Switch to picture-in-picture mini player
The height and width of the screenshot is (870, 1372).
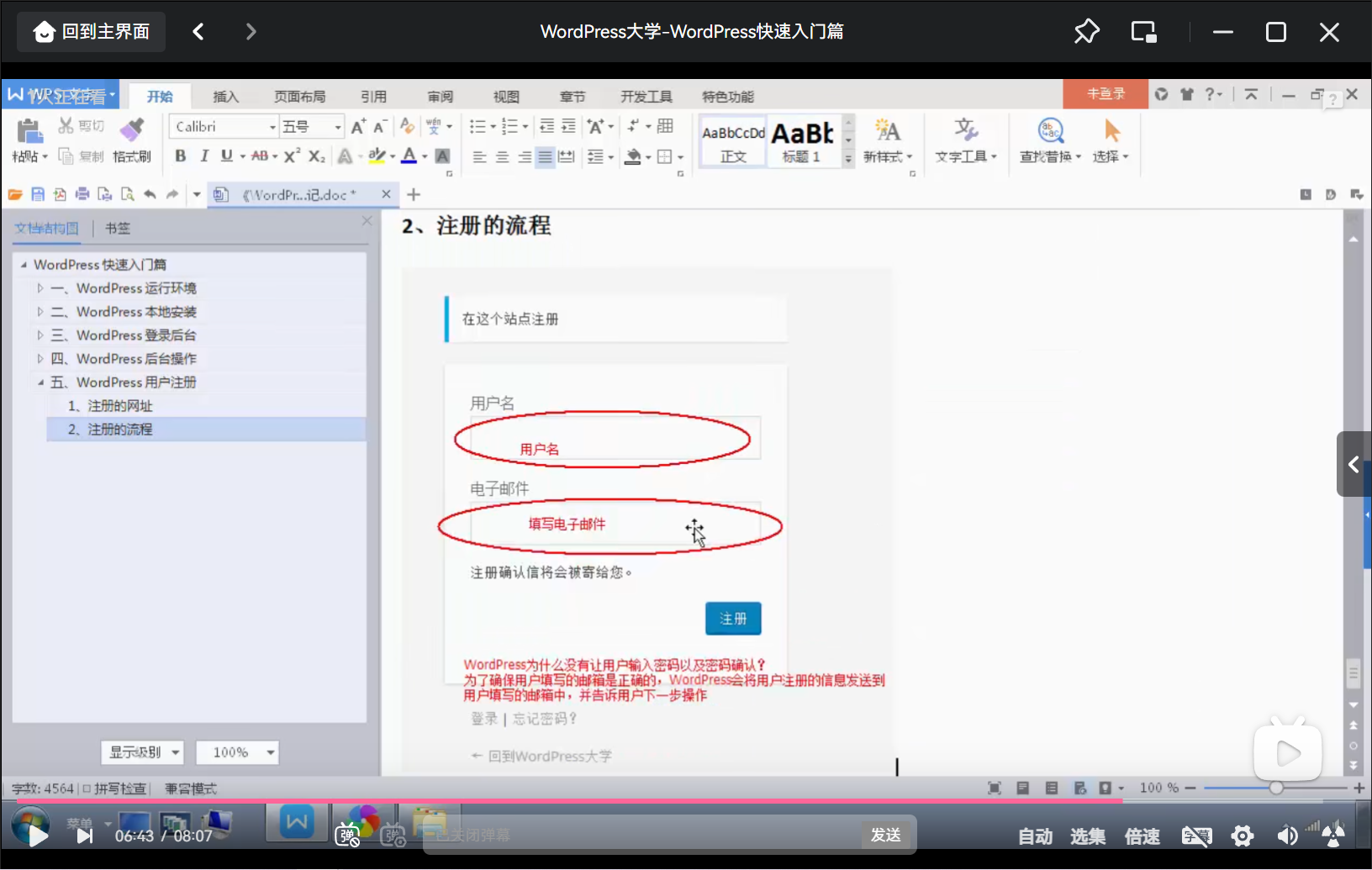tap(1143, 32)
